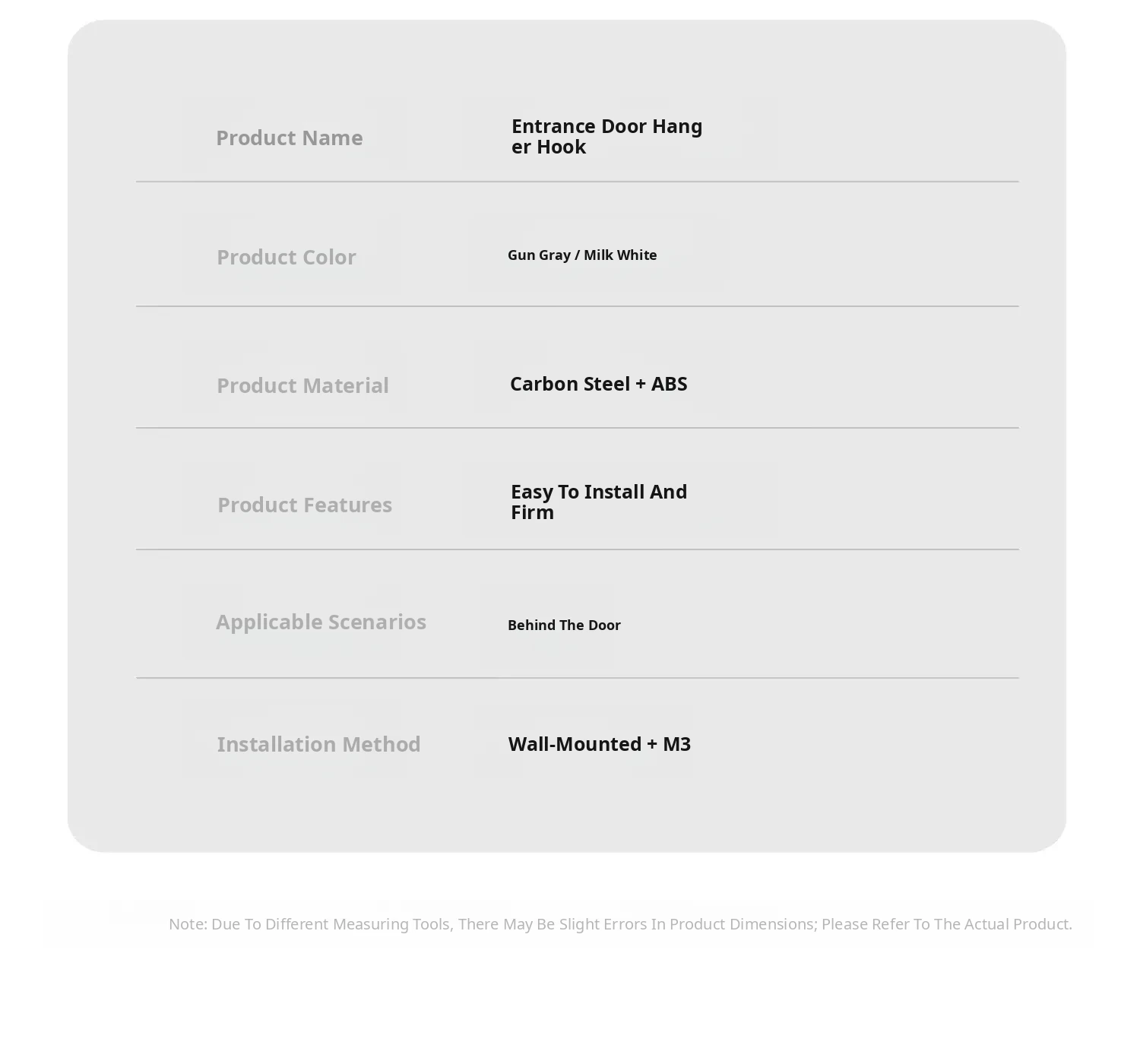Click the measuring tools note text

click(x=620, y=925)
